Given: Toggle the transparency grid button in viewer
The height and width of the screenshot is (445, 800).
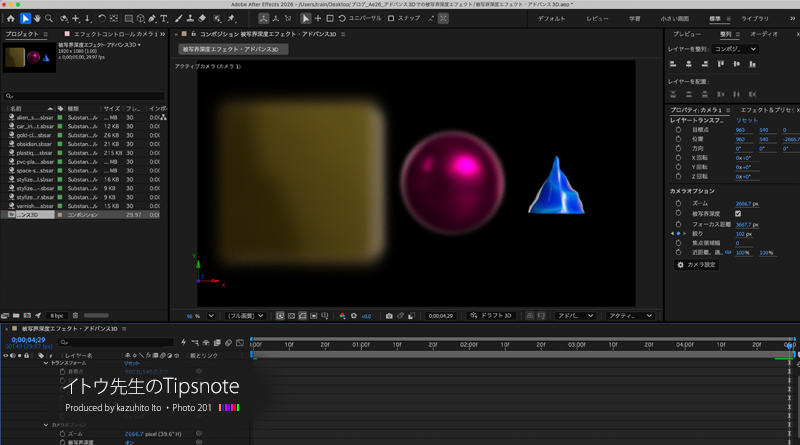Looking at the screenshot, I should click(x=291, y=316).
